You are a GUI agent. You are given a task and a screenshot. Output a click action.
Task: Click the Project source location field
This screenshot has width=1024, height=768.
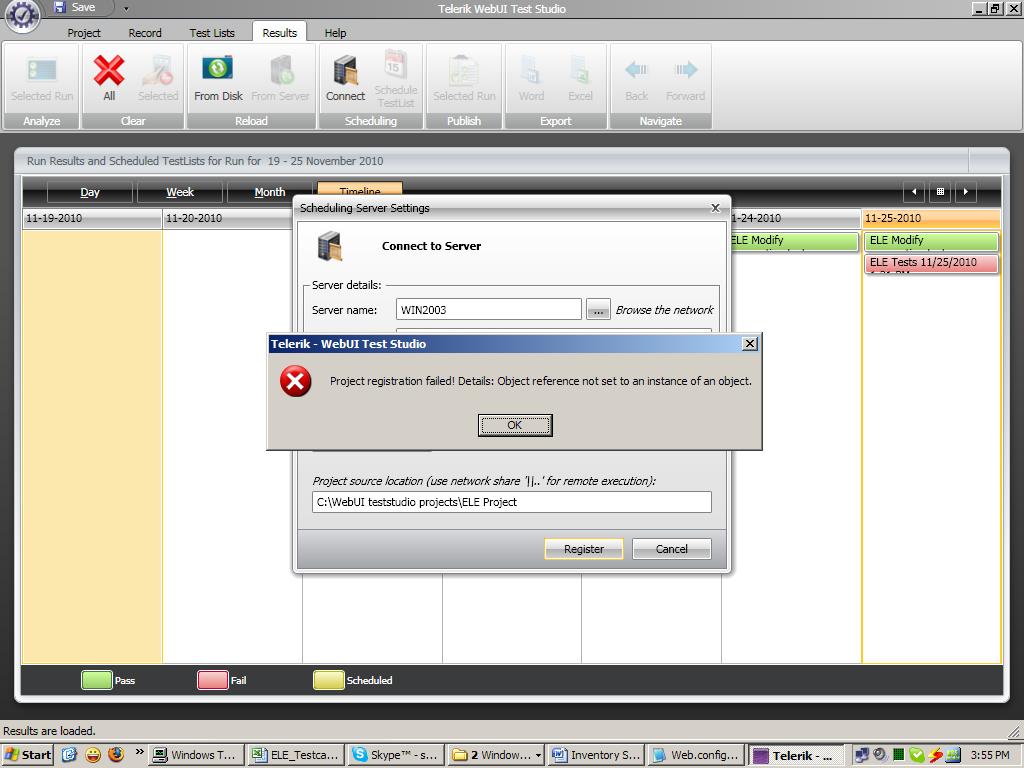(511, 502)
